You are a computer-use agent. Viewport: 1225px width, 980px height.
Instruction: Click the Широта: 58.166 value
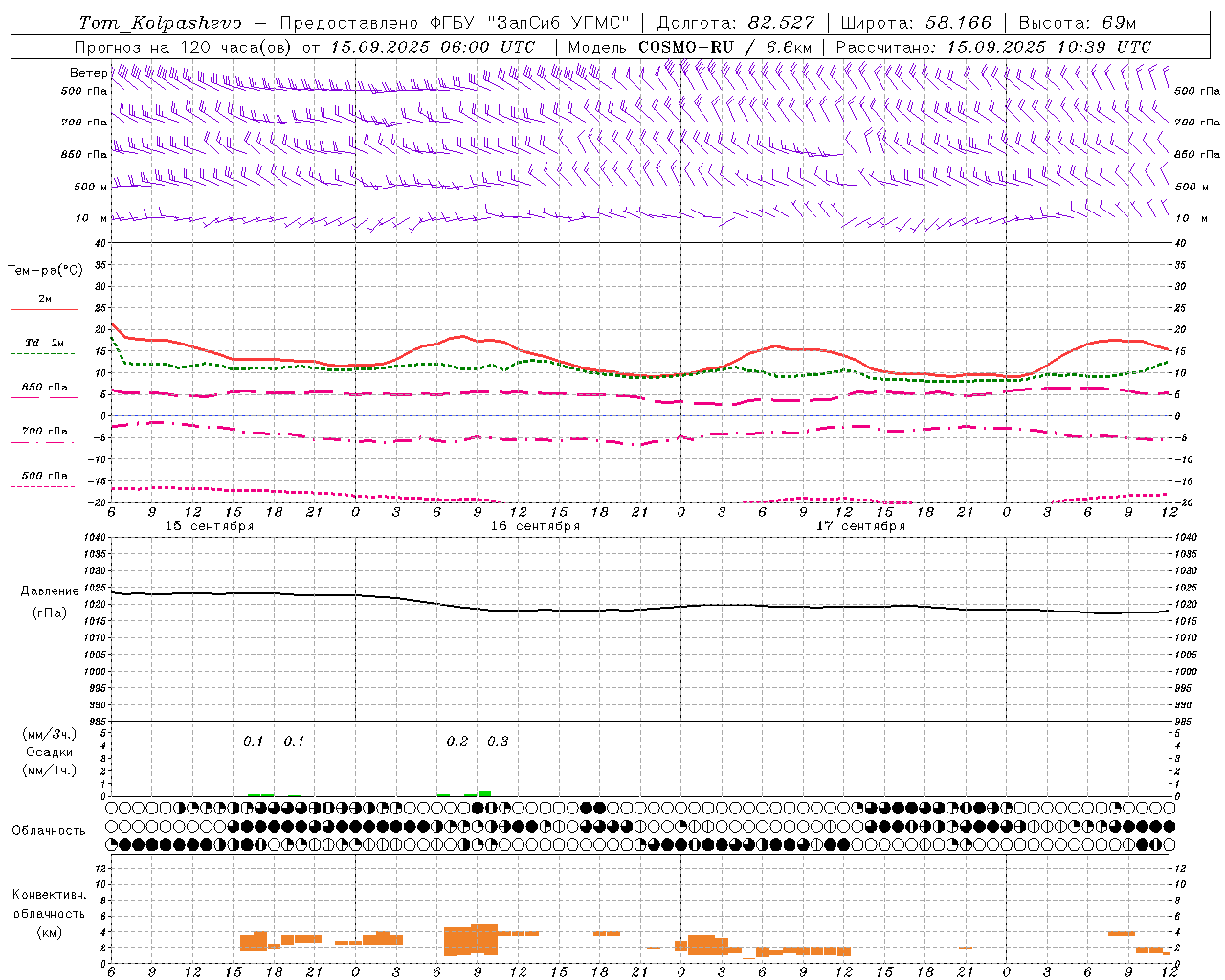tap(916, 23)
